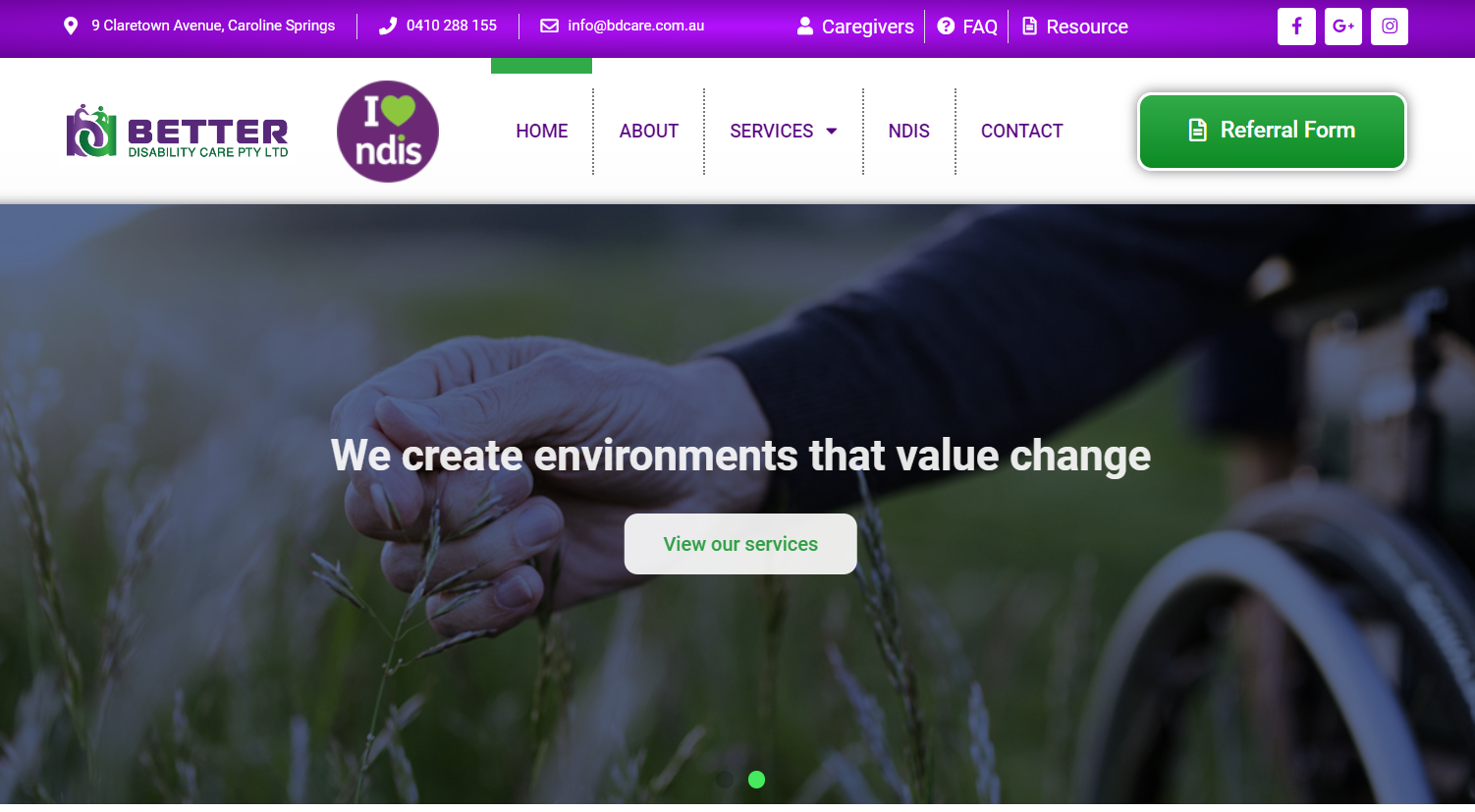
Task: Open the FAQ link
Action: tap(968, 27)
